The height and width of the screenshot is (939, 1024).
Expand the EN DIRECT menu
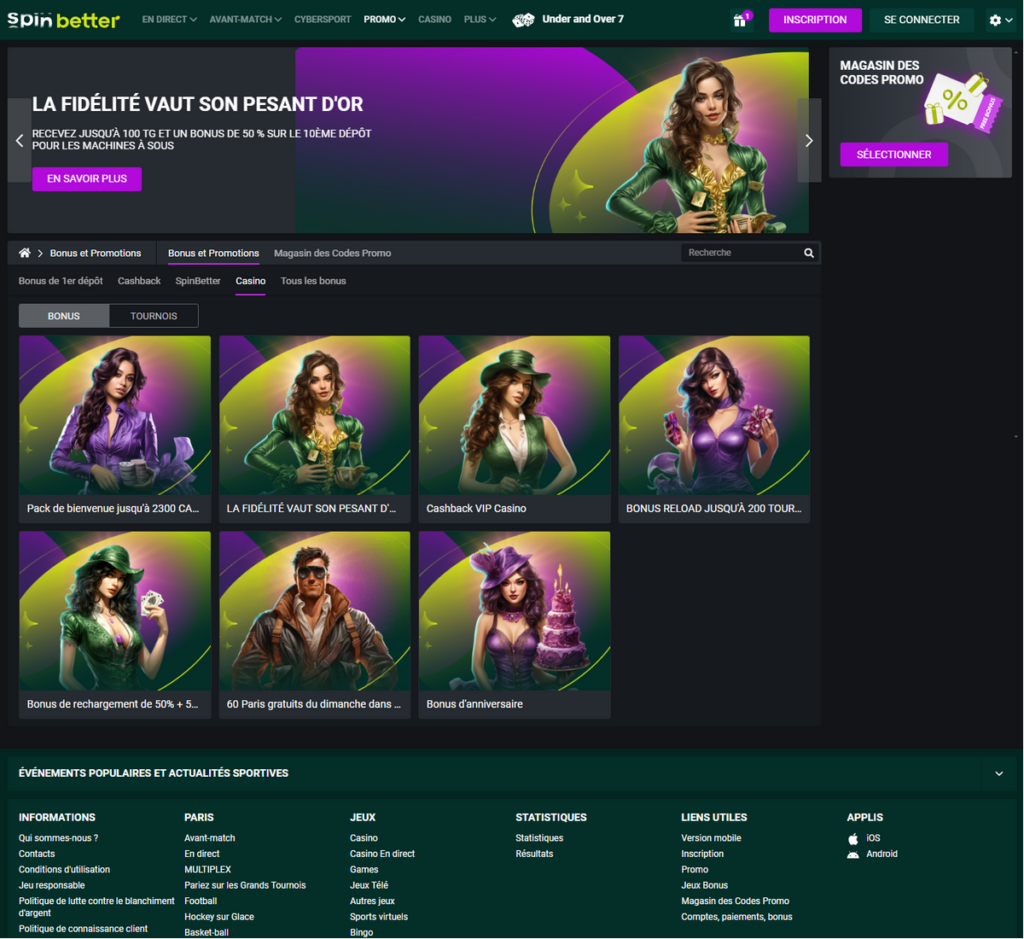click(x=169, y=20)
